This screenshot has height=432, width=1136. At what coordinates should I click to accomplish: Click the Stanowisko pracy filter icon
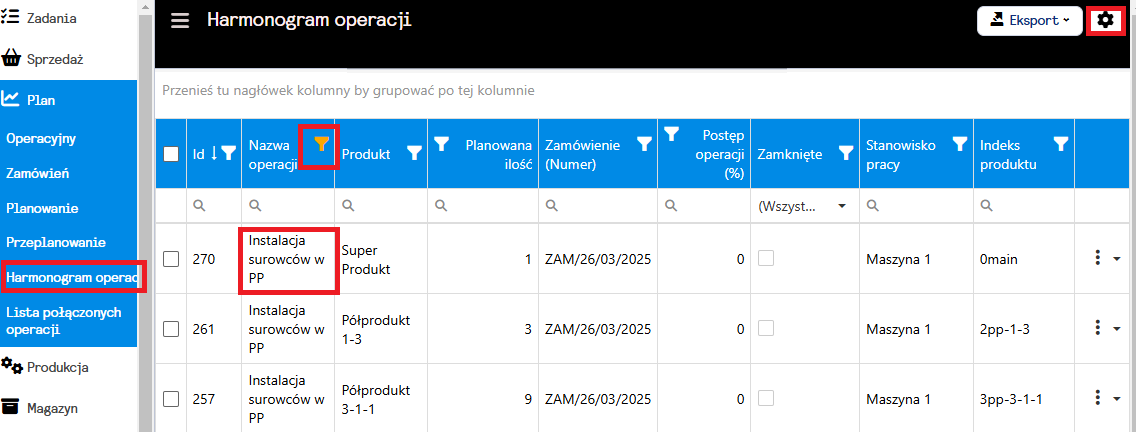coord(960,144)
